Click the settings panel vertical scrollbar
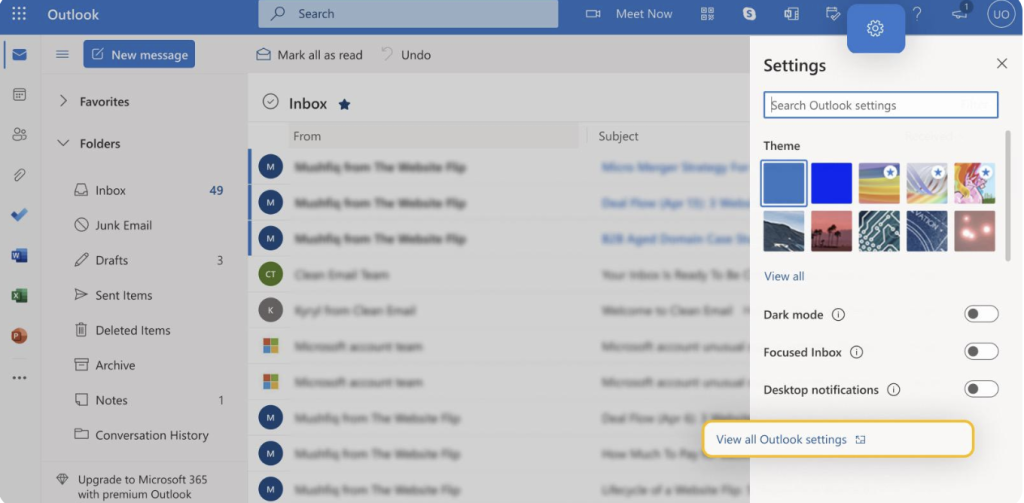Image resolution: width=1024 pixels, height=503 pixels. (1008, 196)
